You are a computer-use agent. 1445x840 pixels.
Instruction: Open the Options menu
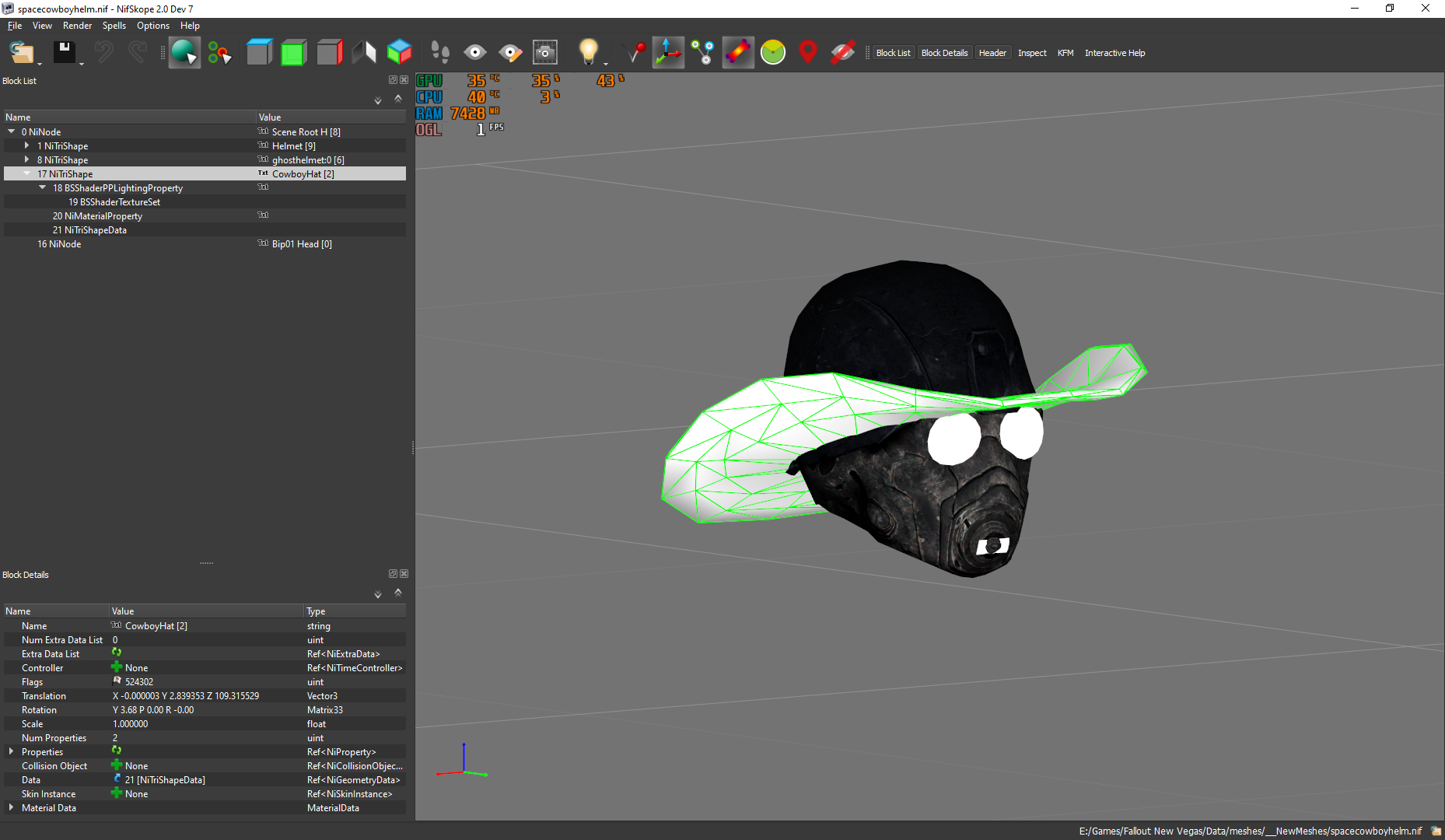tap(153, 26)
